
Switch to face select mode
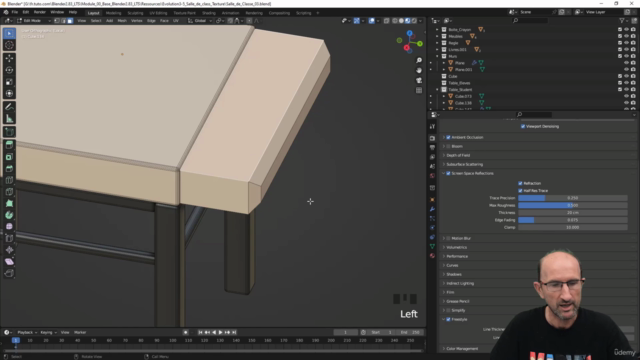pos(70,20)
